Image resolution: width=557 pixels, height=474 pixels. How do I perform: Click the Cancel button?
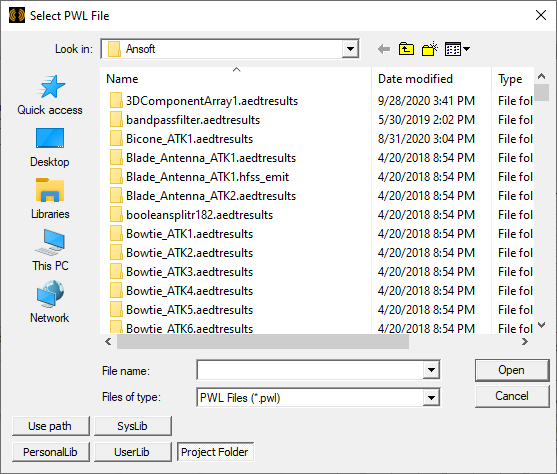512,396
